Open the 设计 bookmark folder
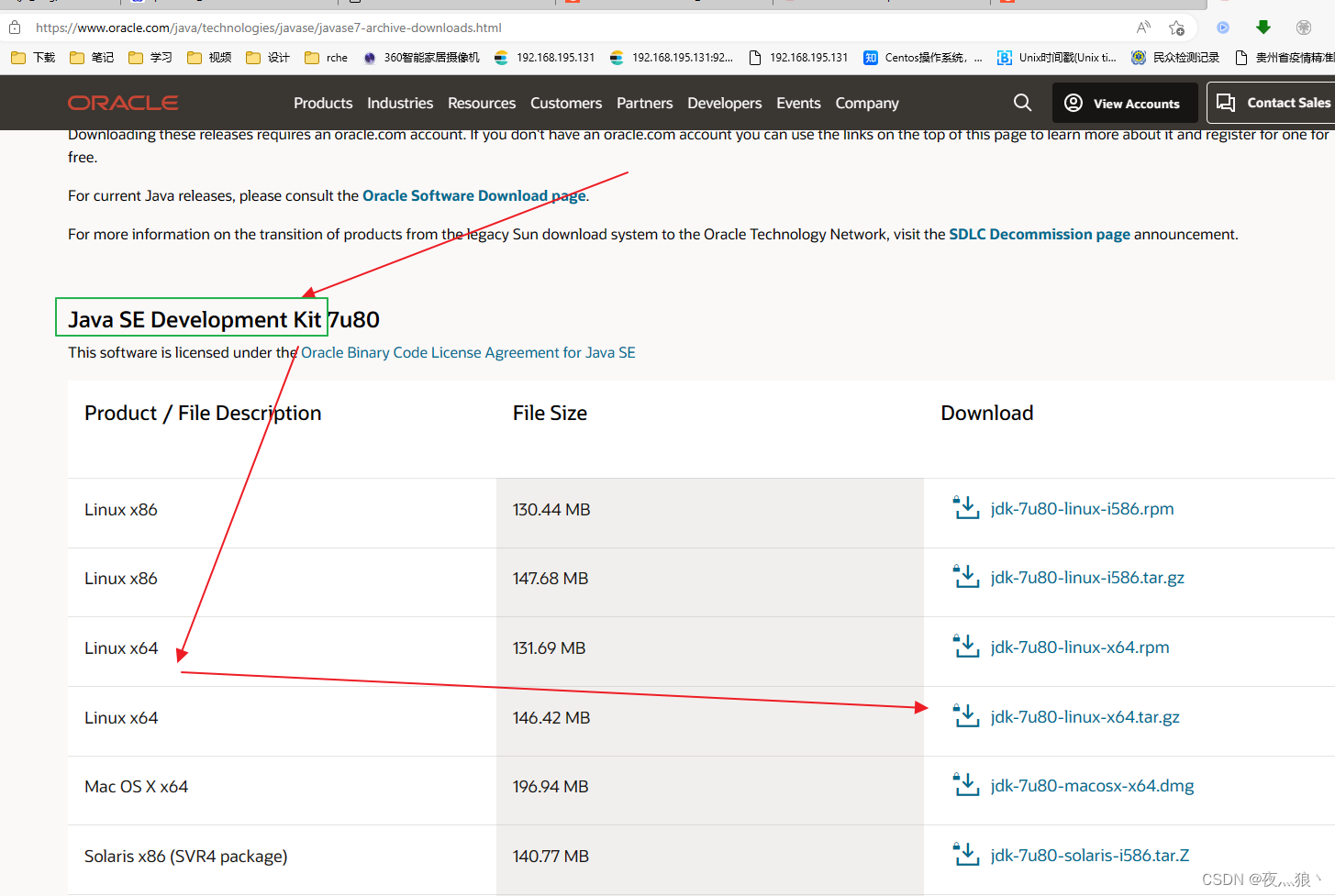Screen dimensions: 1335x896 (x=268, y=58)
